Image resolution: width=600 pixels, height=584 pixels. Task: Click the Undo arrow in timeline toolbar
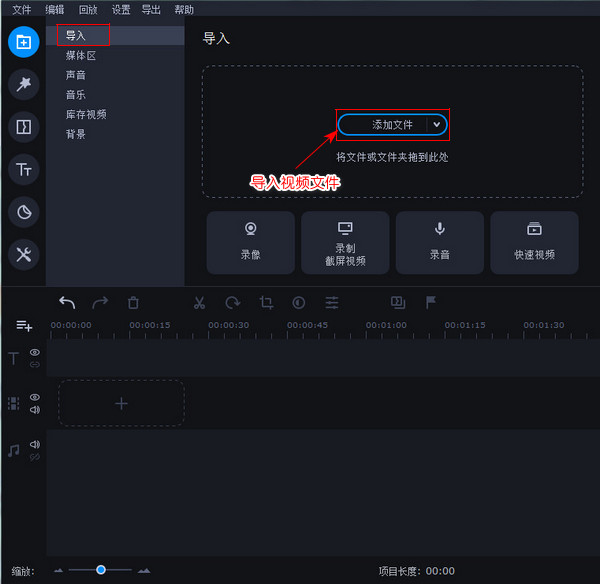[x=67, y=303]
